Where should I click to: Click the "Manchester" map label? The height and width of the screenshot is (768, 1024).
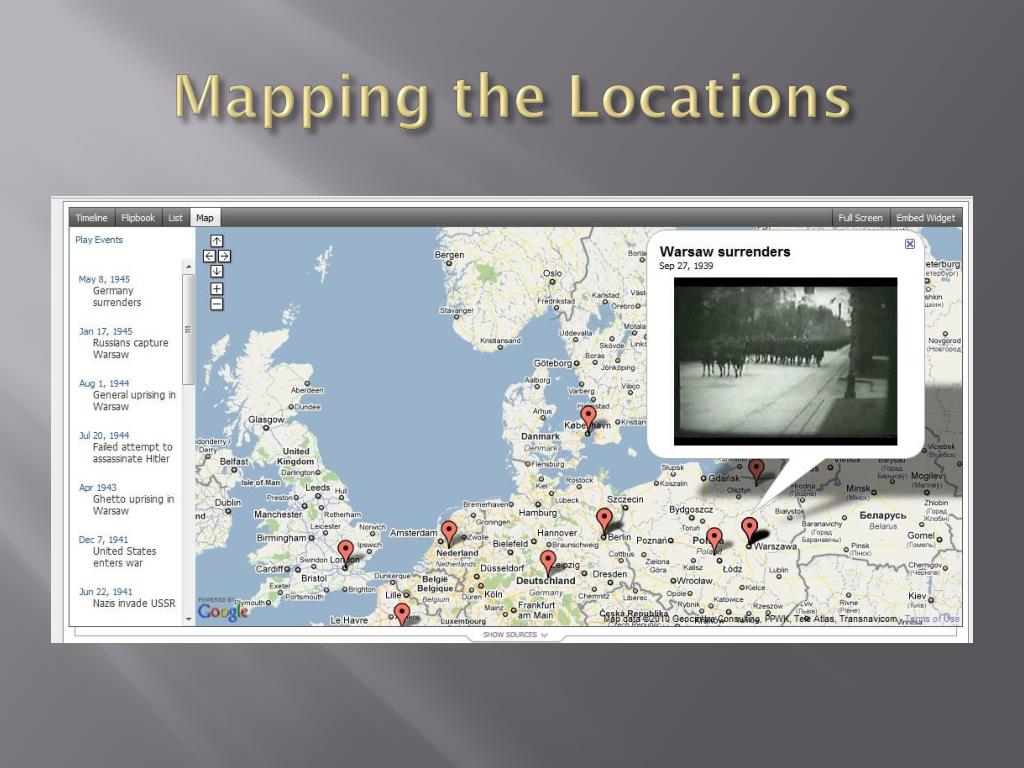tap(278, 514)
